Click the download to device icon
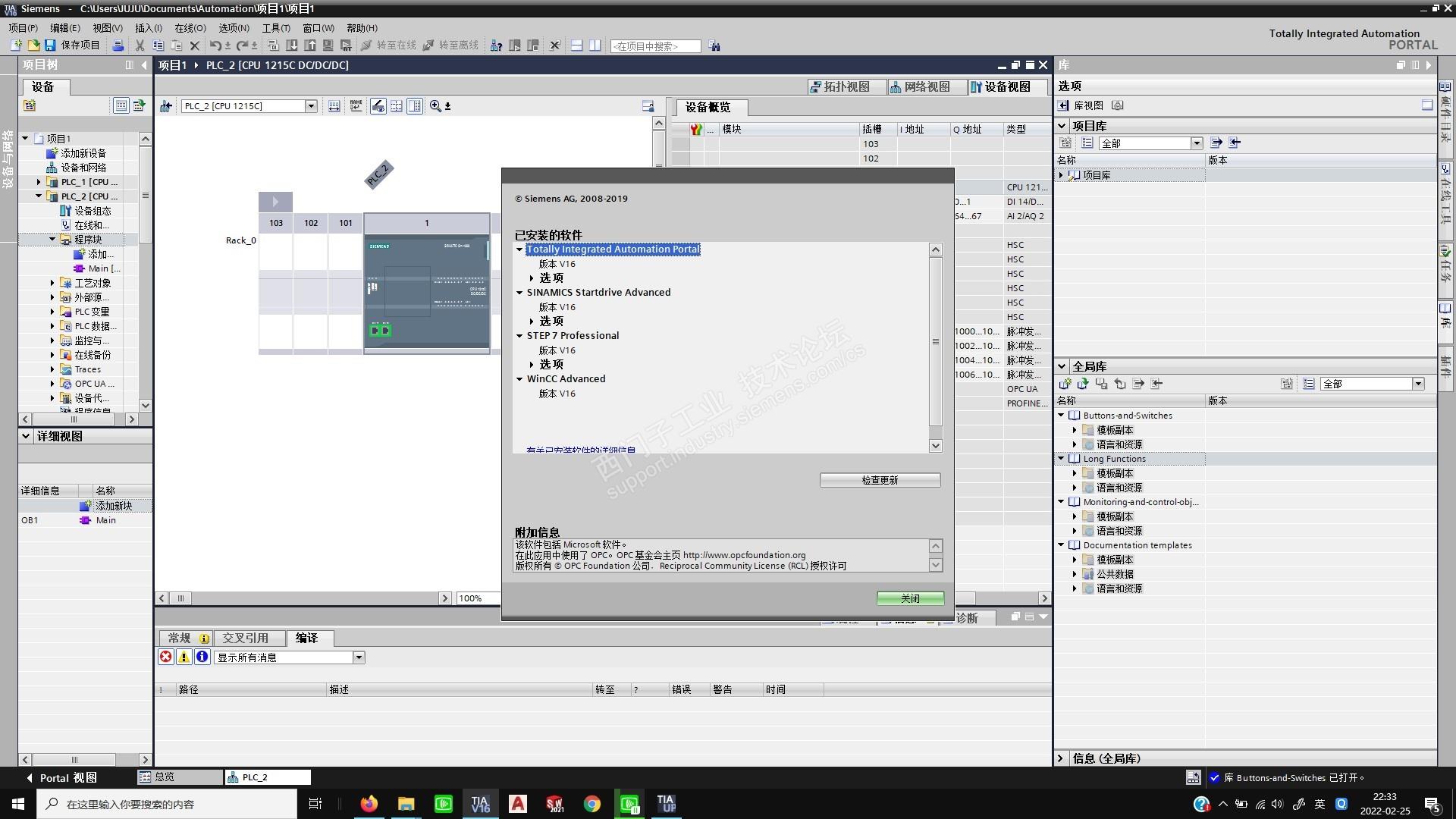Viewport: 1456px width, 819px height. pos(292,45)
